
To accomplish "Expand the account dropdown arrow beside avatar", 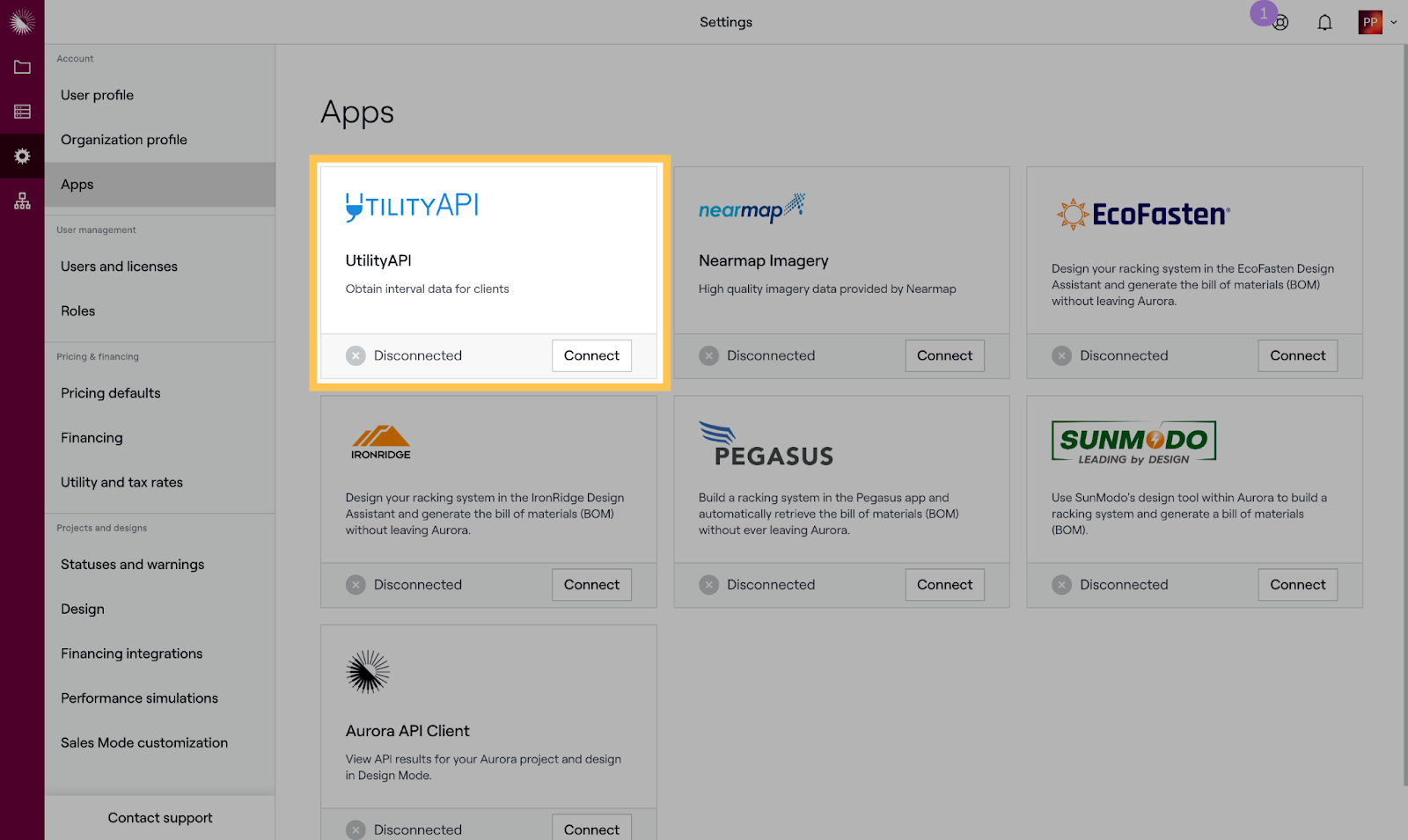I will pos(1393,23).
